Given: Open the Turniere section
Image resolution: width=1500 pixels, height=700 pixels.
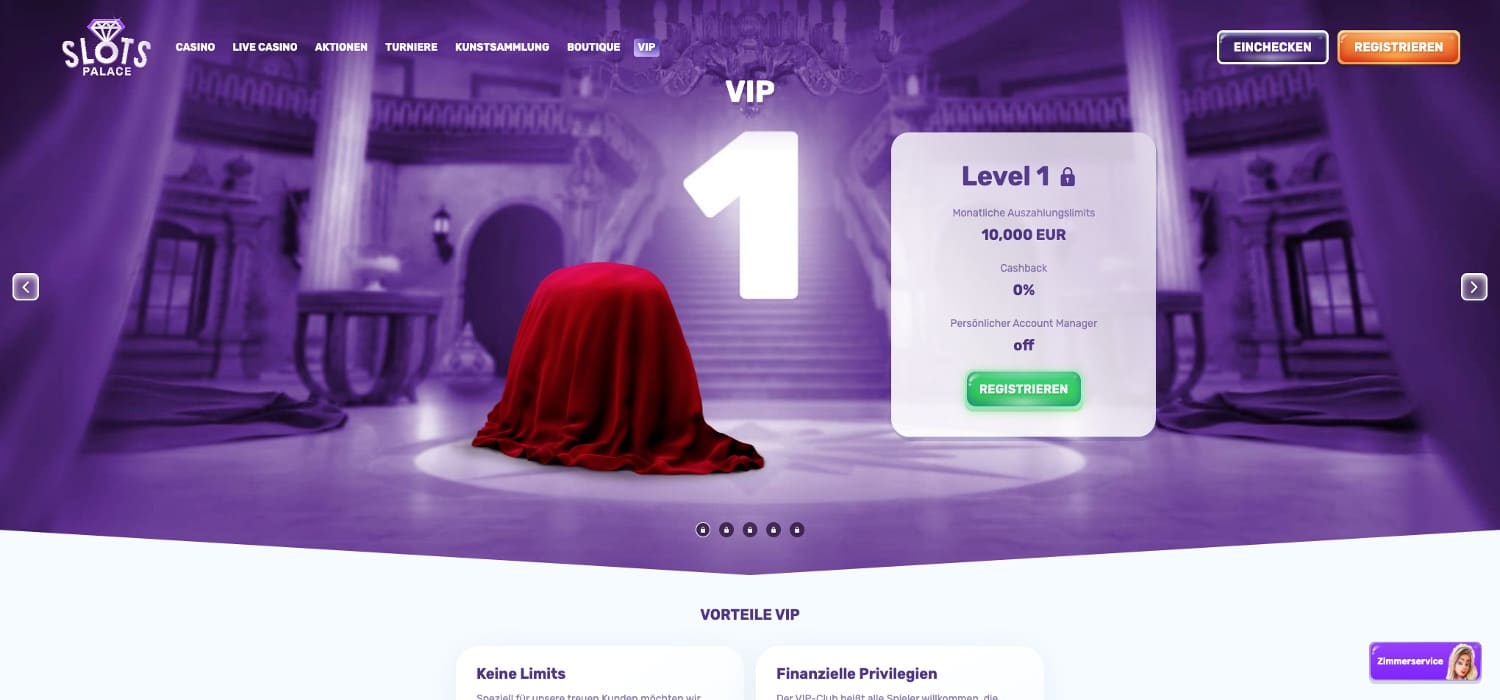Looking at the screenshot, I should click(x=411, y=47).
